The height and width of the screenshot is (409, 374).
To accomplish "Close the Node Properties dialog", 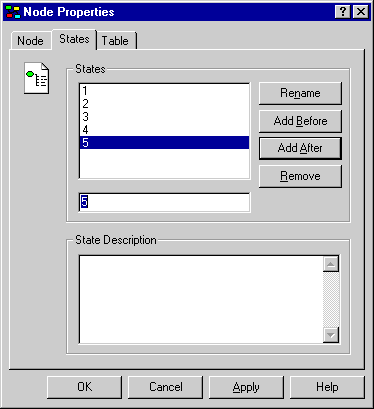I will [361, 12].
